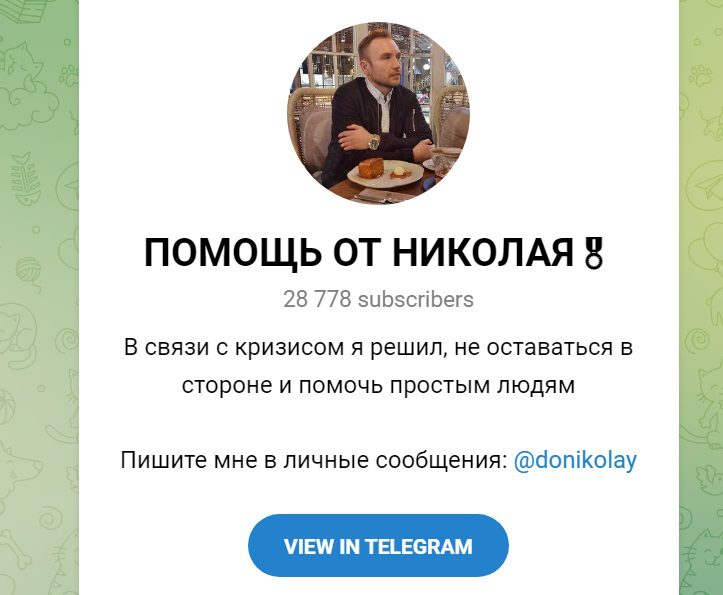
Task: Click the VIEW IN TELEGRAM button
Action: pyautogui.click(x=379, y=546)
